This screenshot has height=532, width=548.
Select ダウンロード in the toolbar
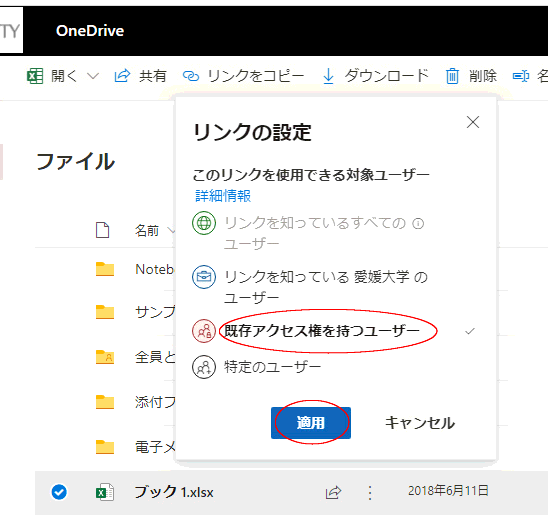(387, 76)
